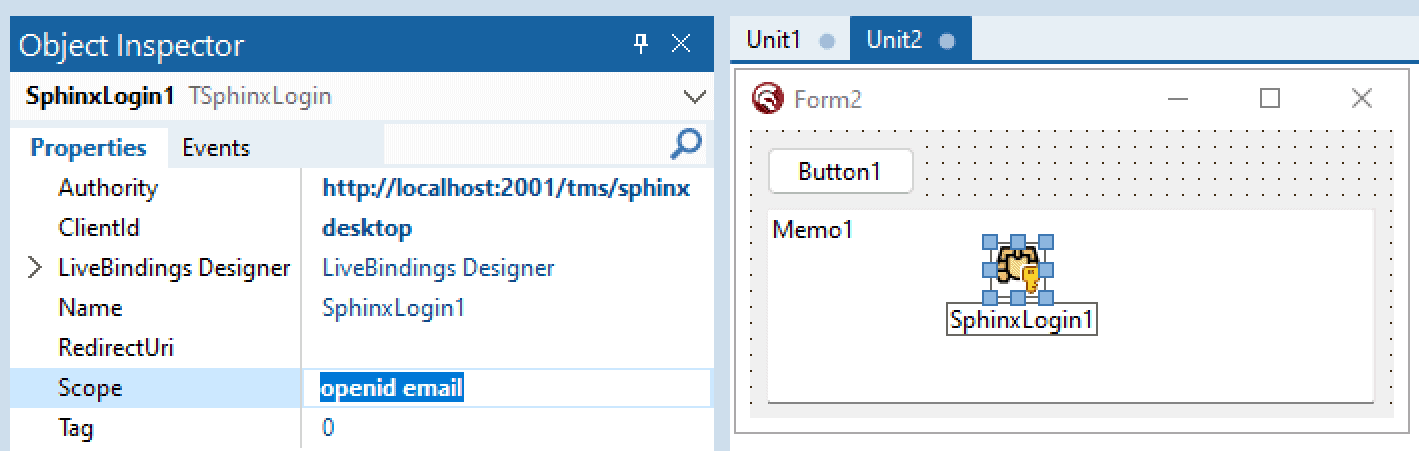This screenshot has width=1419, height=451.
Task: Switch to the Properties tab
Action: [88, 148]
